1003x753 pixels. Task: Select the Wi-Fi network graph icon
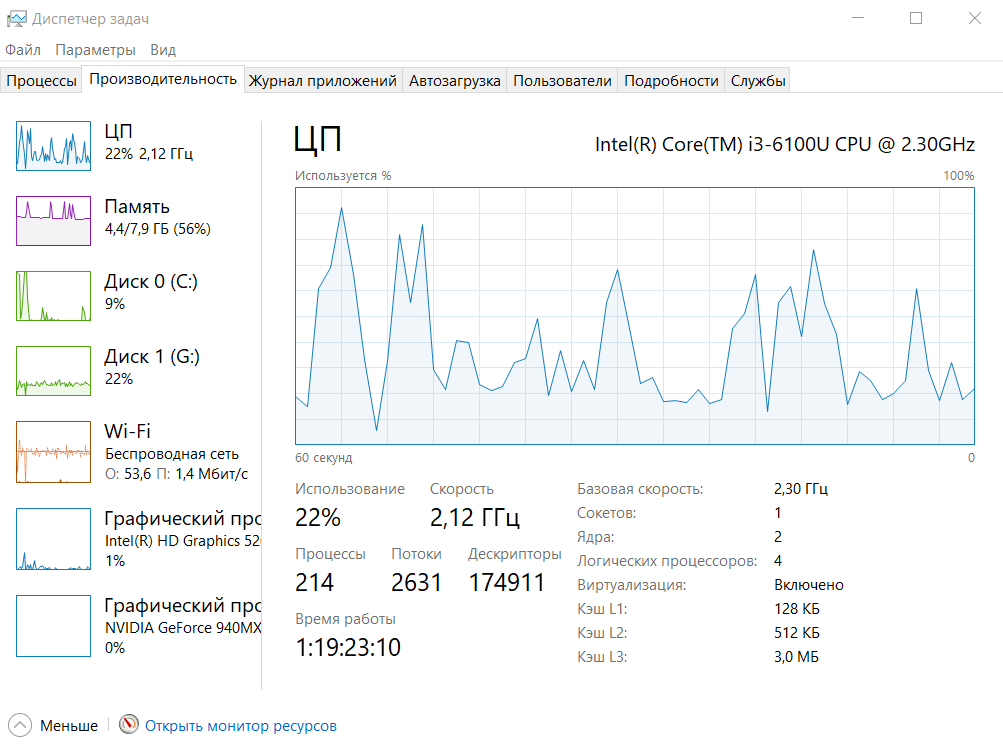tap(52, 452)
